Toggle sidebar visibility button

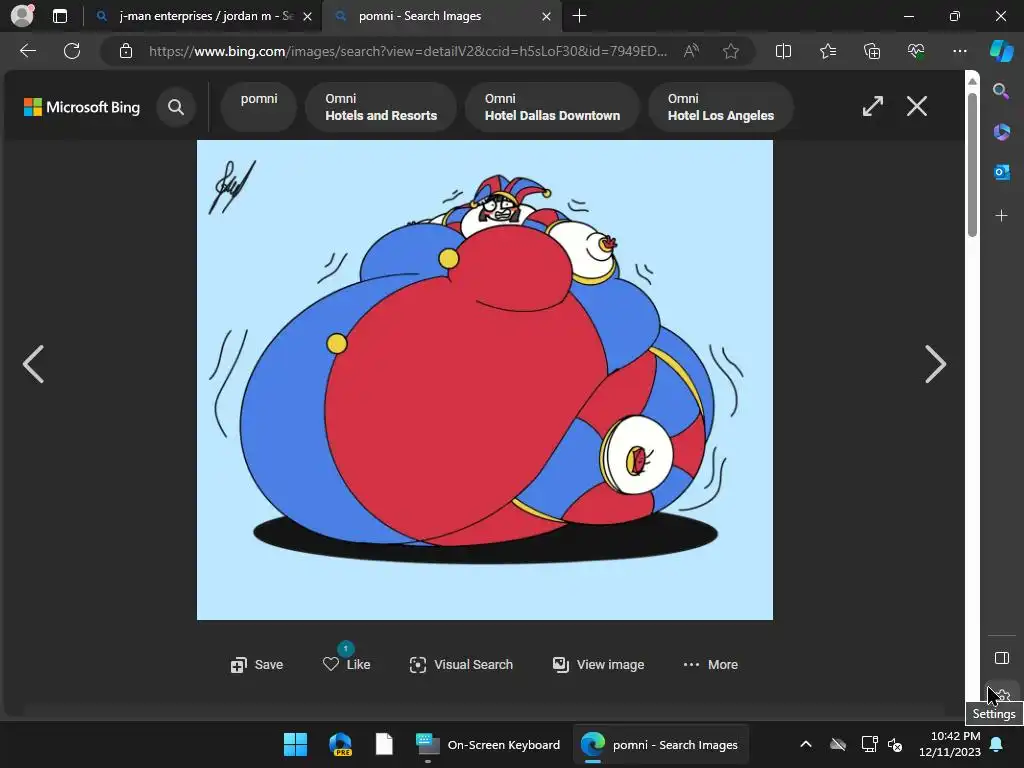(1001, 658)
